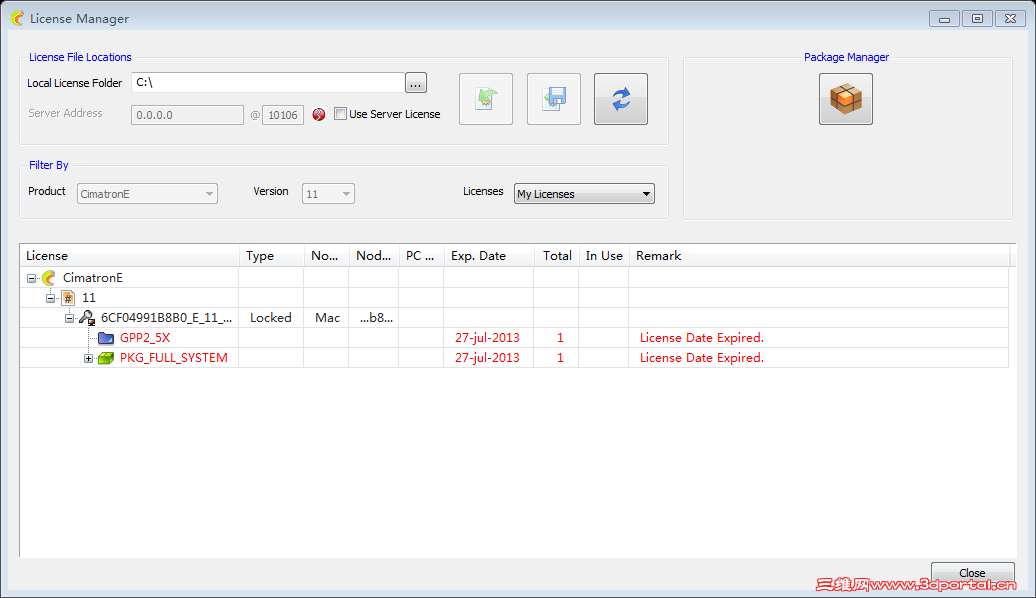Expand the PKG_FULL_SYSTEM tree node
Screen dimensions: 1036x598
[x=89, y=358]
